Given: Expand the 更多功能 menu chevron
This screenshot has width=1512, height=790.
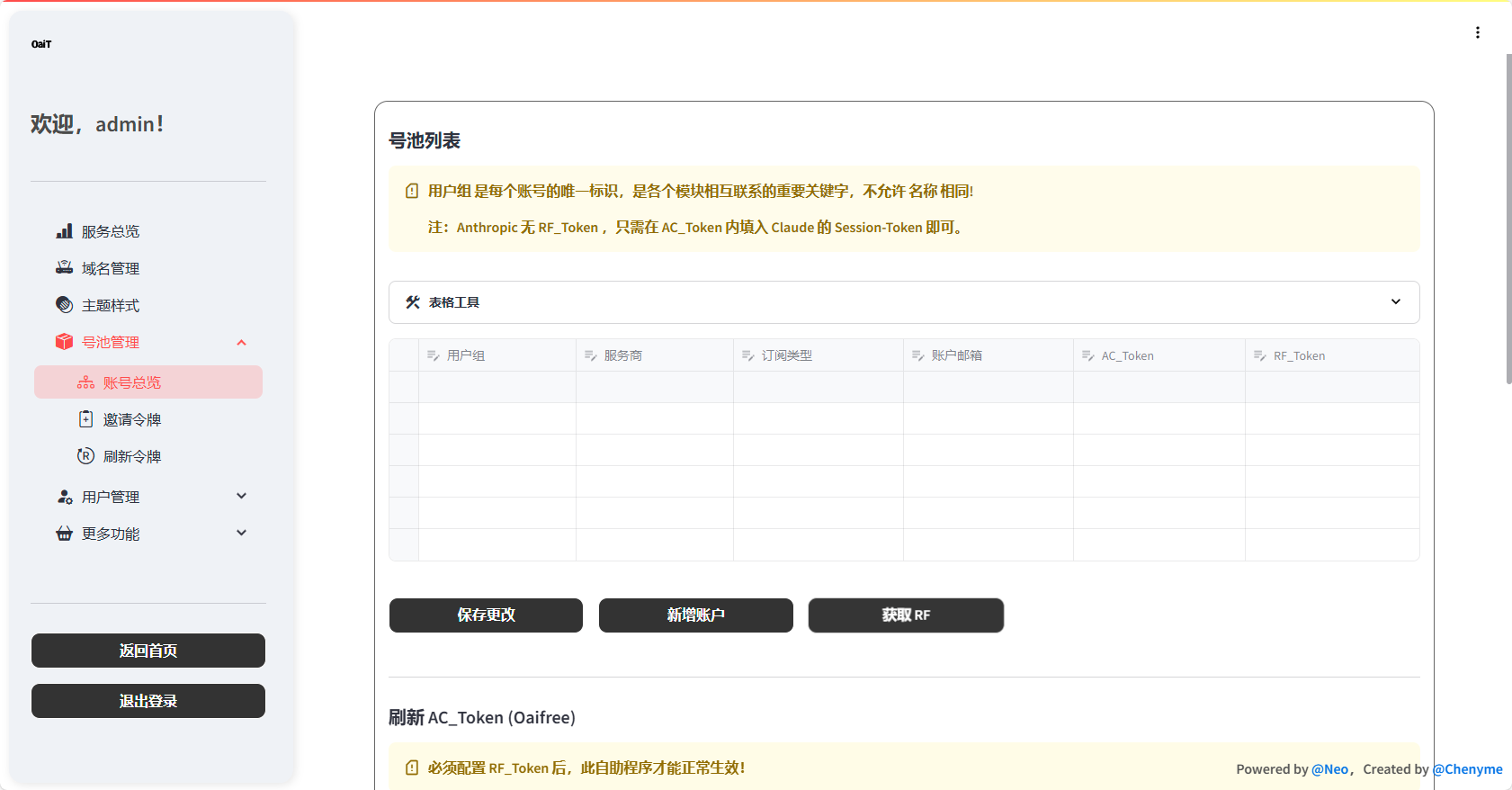Looking at the screenshot, I should point(241,533).
